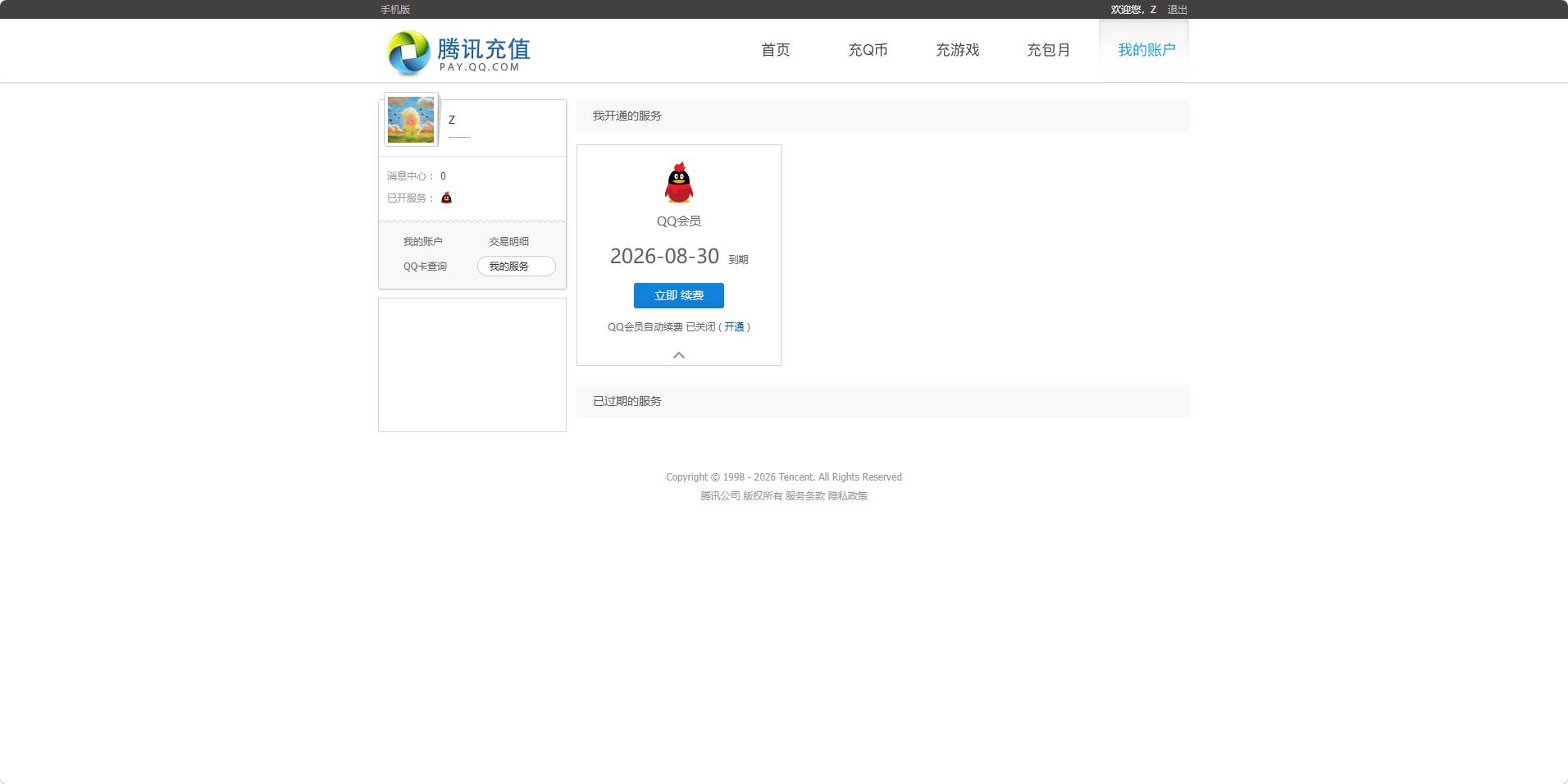The width and height of the screenshot is (1568, 784).
Task: Expand the 我开通的服务 section header
Action: click(627, 116)
